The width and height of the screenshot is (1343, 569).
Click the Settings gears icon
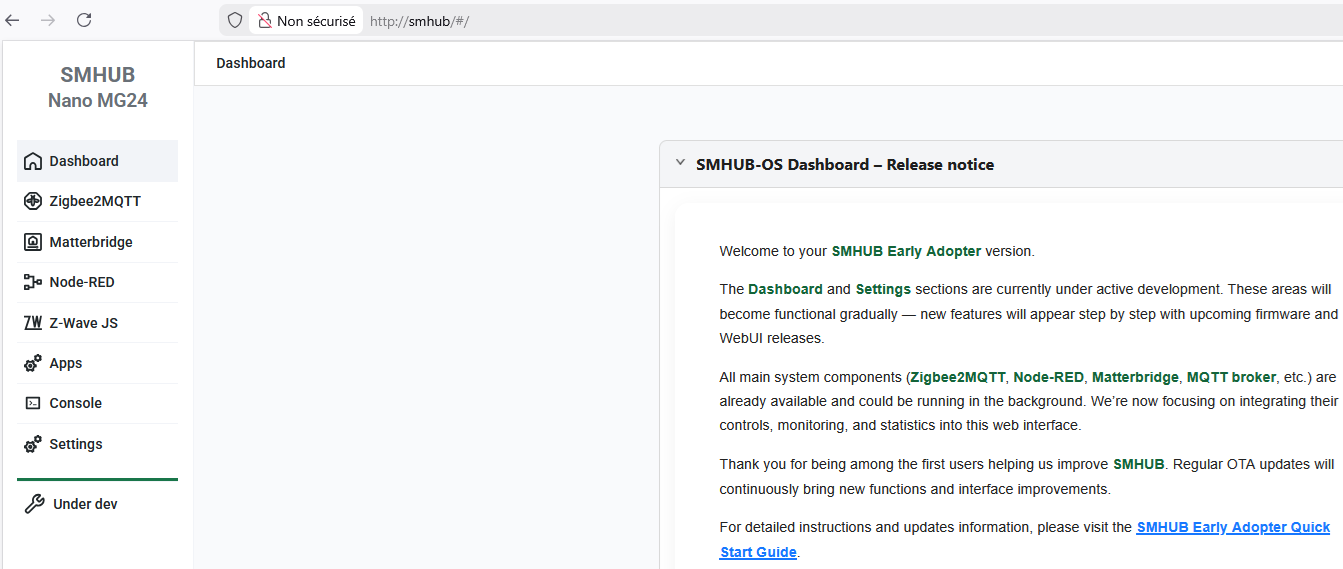32,444
